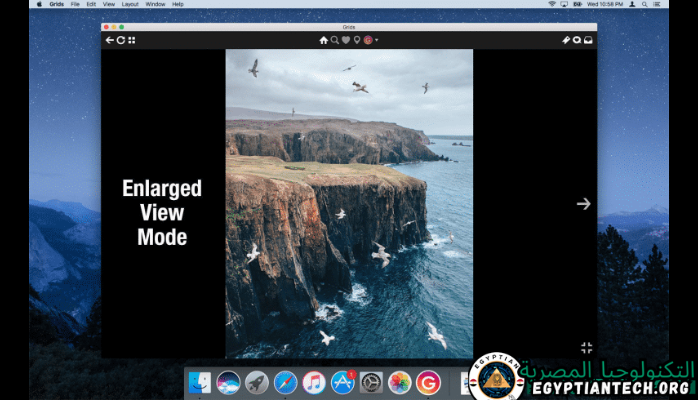This screenshot has width=698, height=400.
Task: Go back using the left arrow
Action: tap(110, 40)
